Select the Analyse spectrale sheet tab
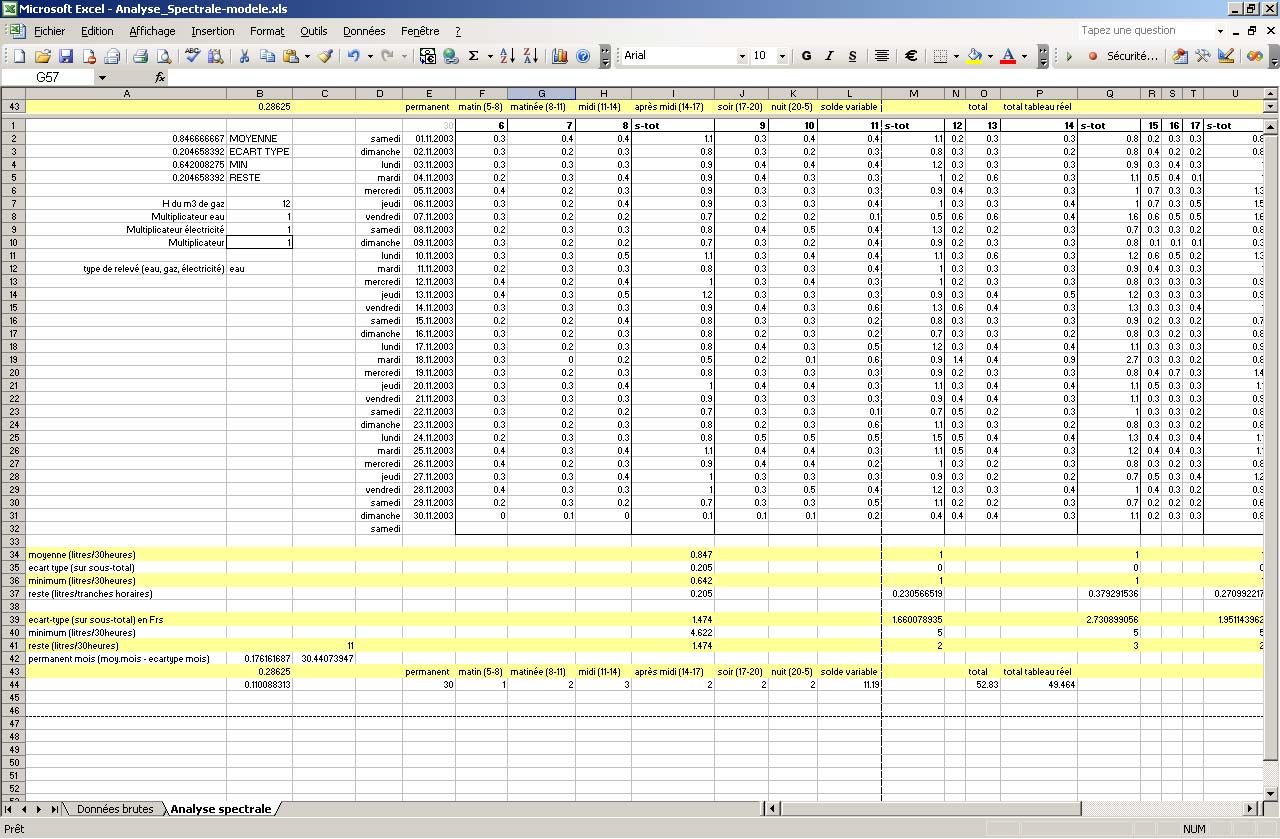 coord(220,809)
